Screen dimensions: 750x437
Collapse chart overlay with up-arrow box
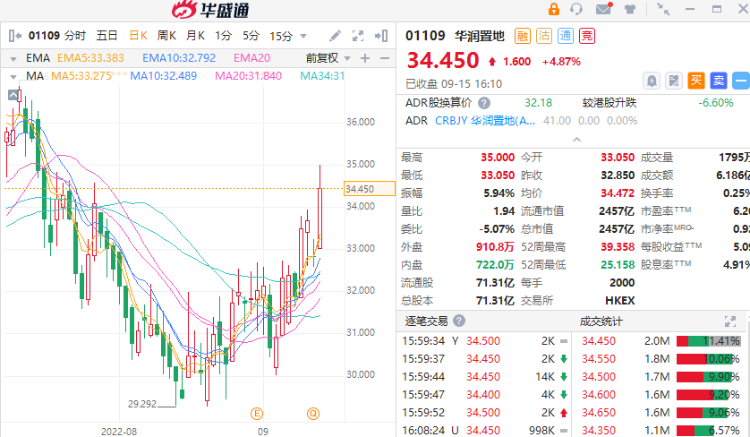coord(13,95)
